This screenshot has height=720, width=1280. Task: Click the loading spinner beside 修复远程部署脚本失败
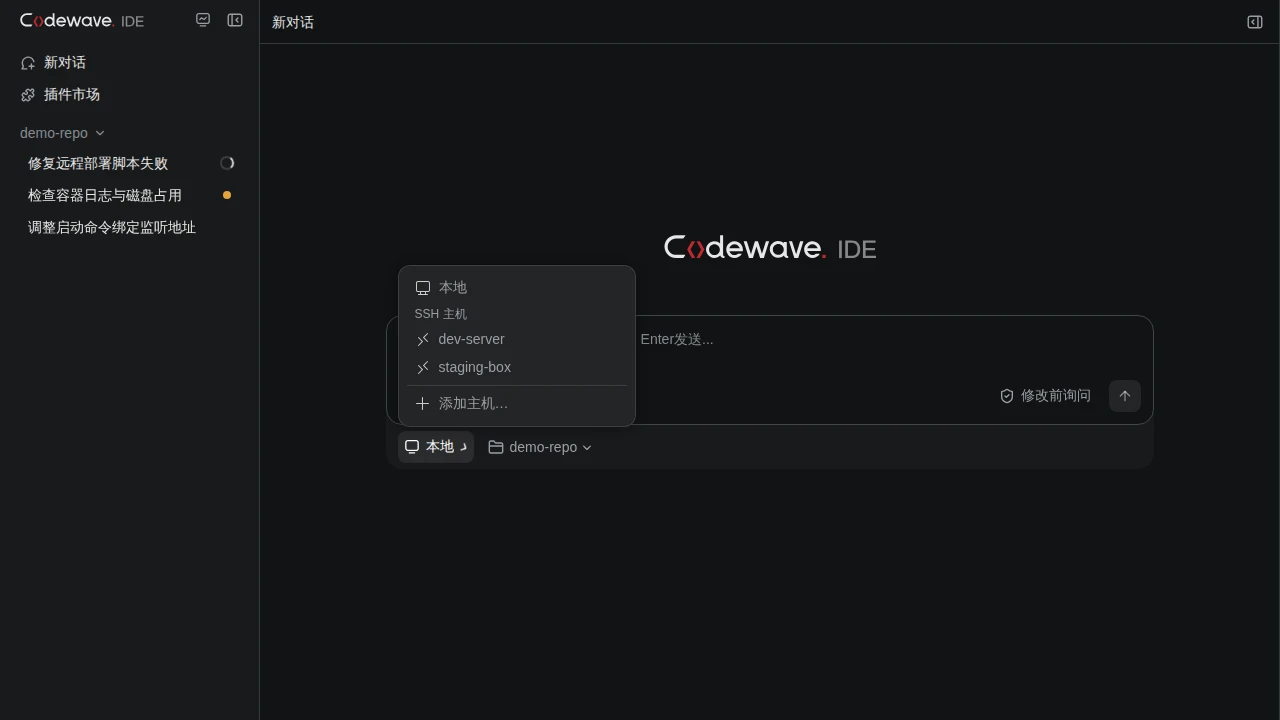(227, 163)
